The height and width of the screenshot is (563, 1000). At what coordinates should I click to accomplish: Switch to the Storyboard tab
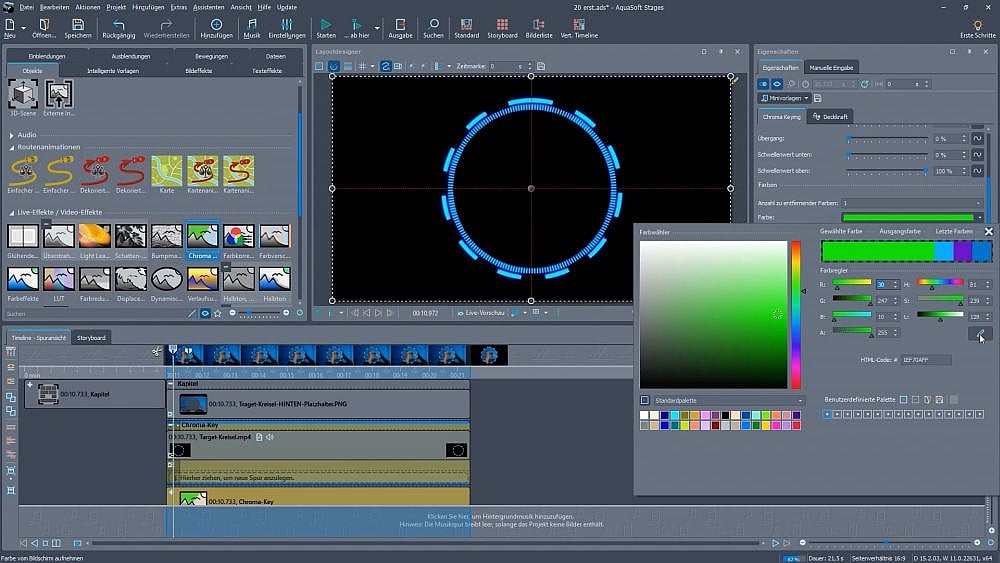91,338
